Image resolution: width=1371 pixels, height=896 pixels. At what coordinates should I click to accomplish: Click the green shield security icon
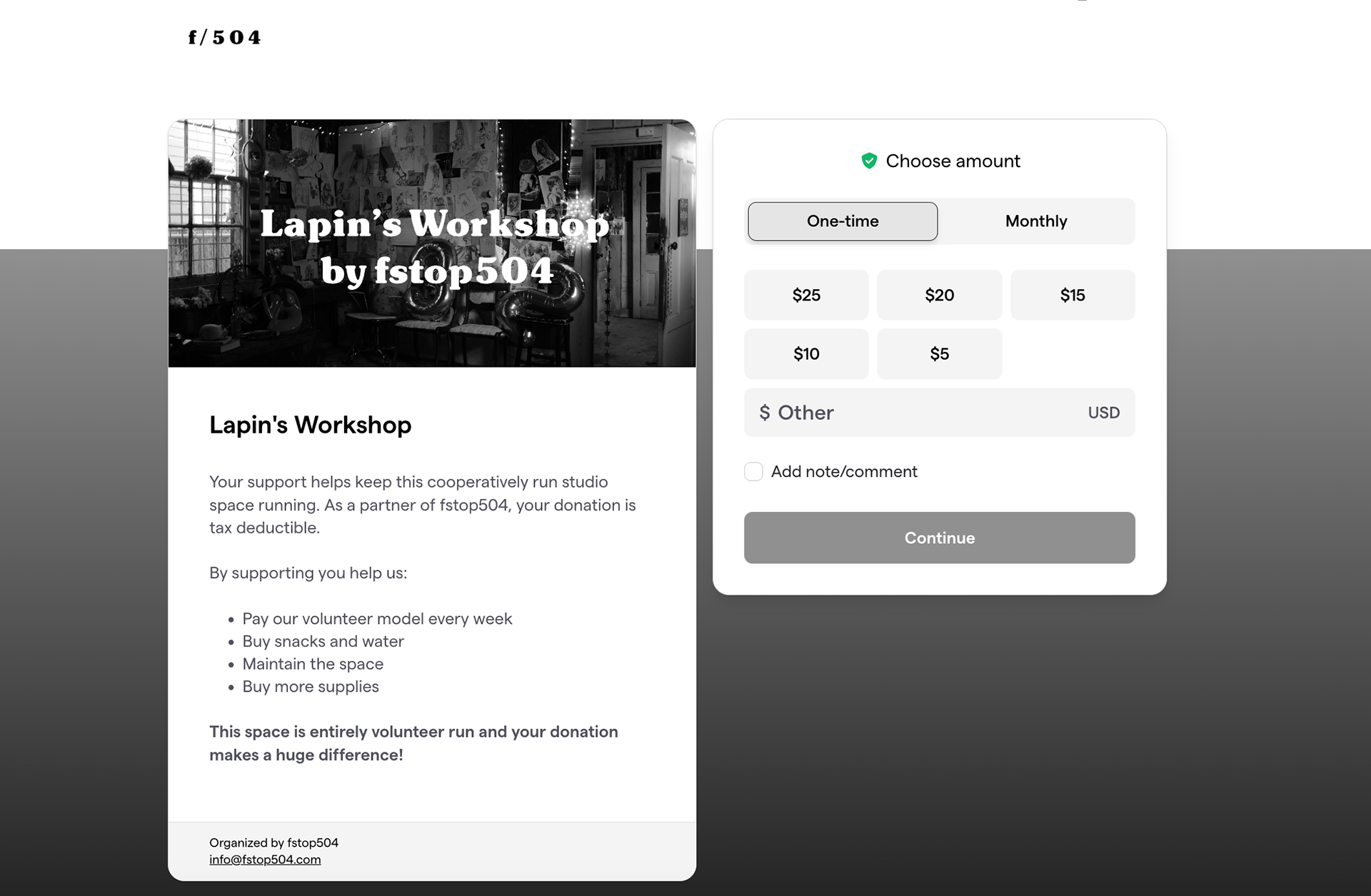(869, 161)
